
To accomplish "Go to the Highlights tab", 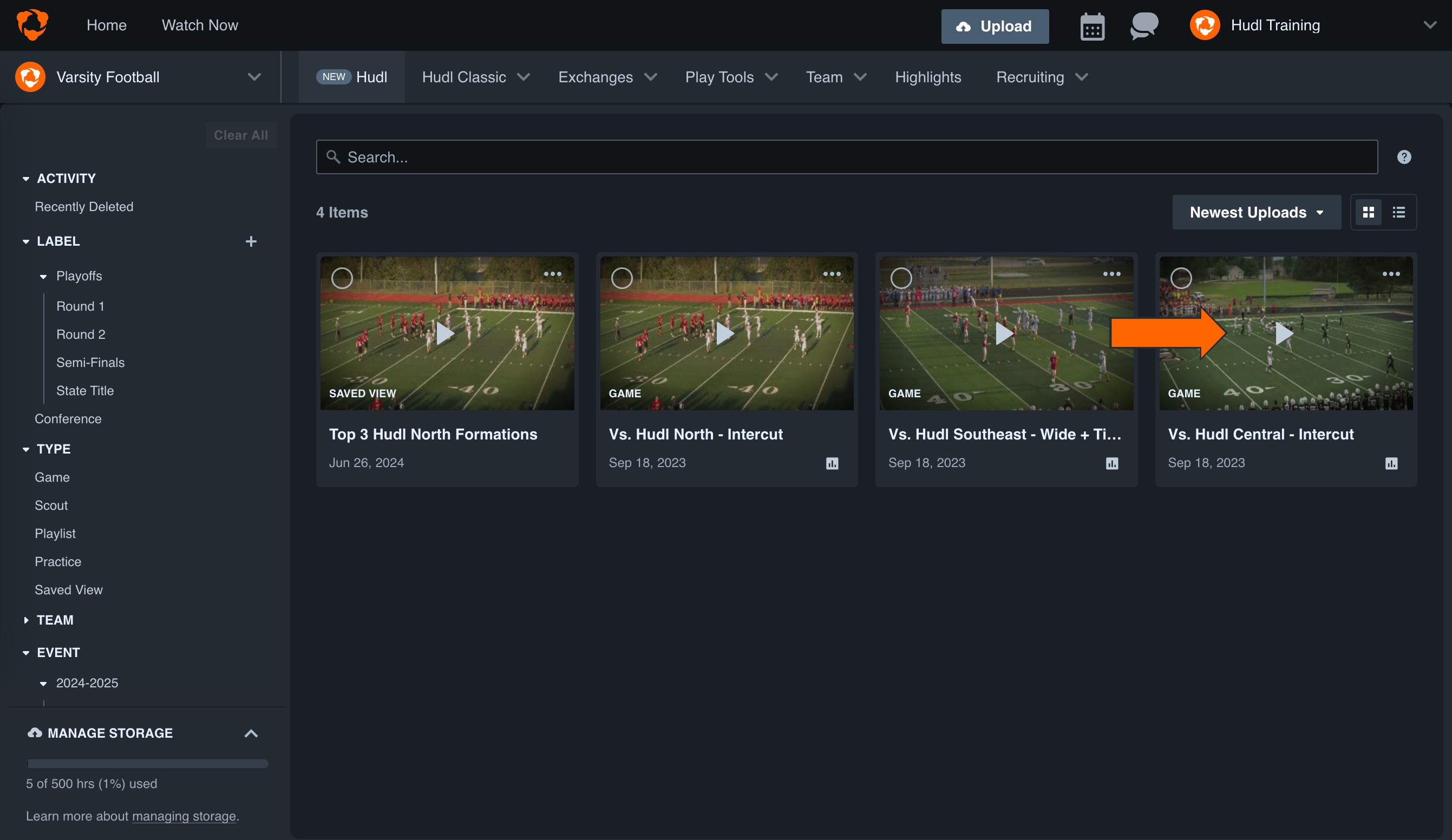I will (928, 77).
